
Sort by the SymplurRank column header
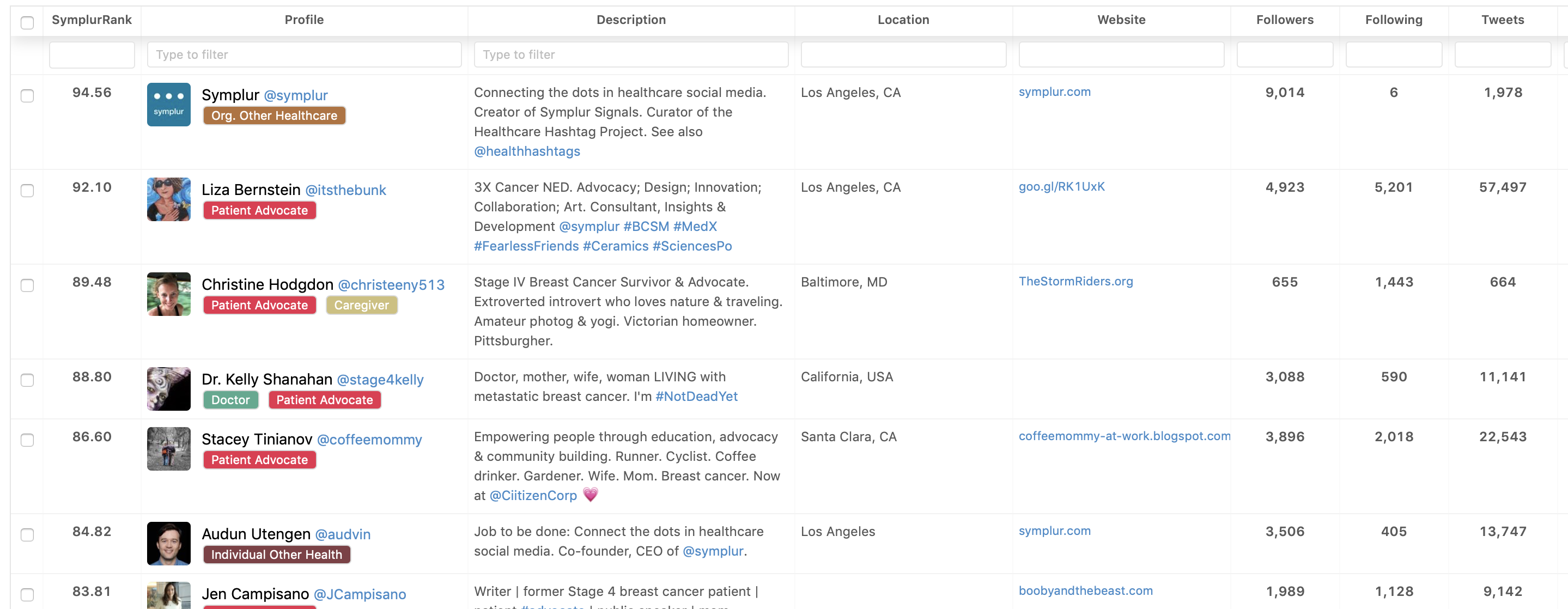point(92,20)
